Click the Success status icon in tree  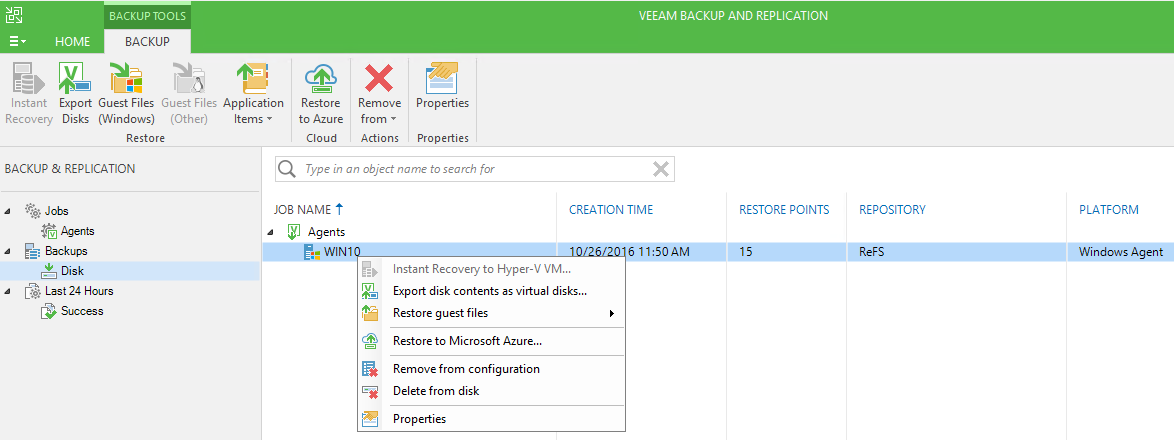(x=49, y=311)
